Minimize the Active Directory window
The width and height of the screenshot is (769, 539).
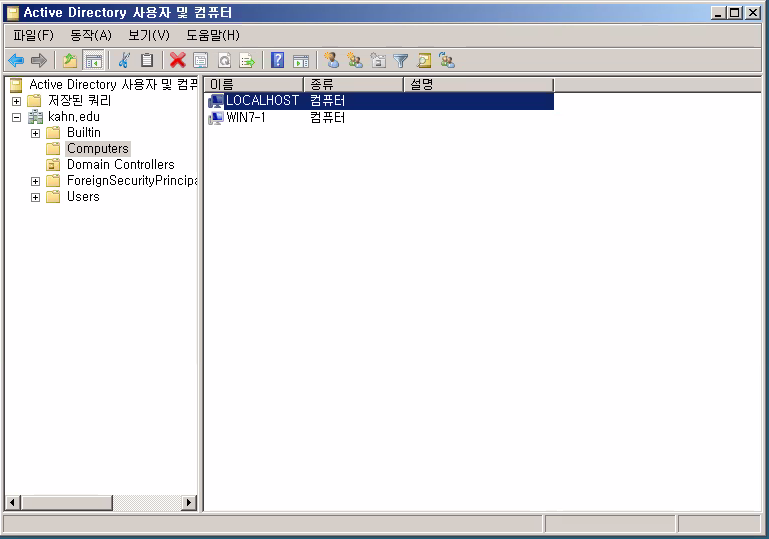coord(718,13)
